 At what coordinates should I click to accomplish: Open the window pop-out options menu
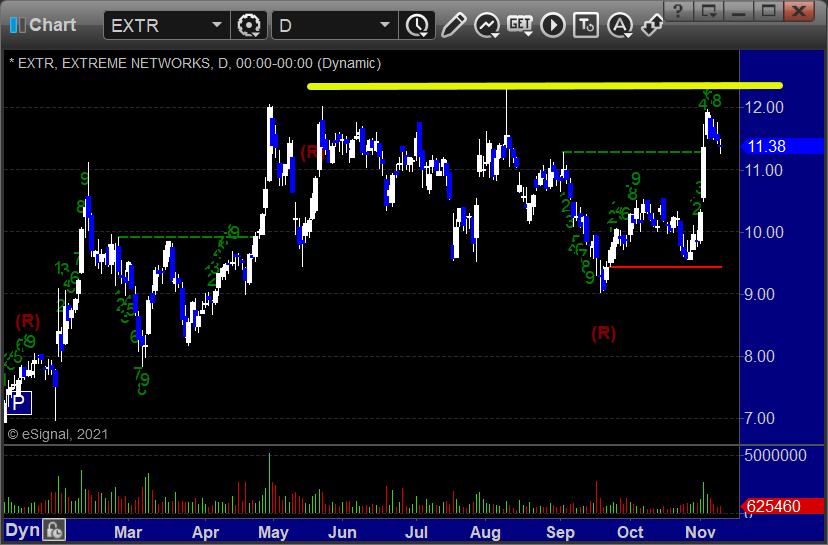[709, 11]
